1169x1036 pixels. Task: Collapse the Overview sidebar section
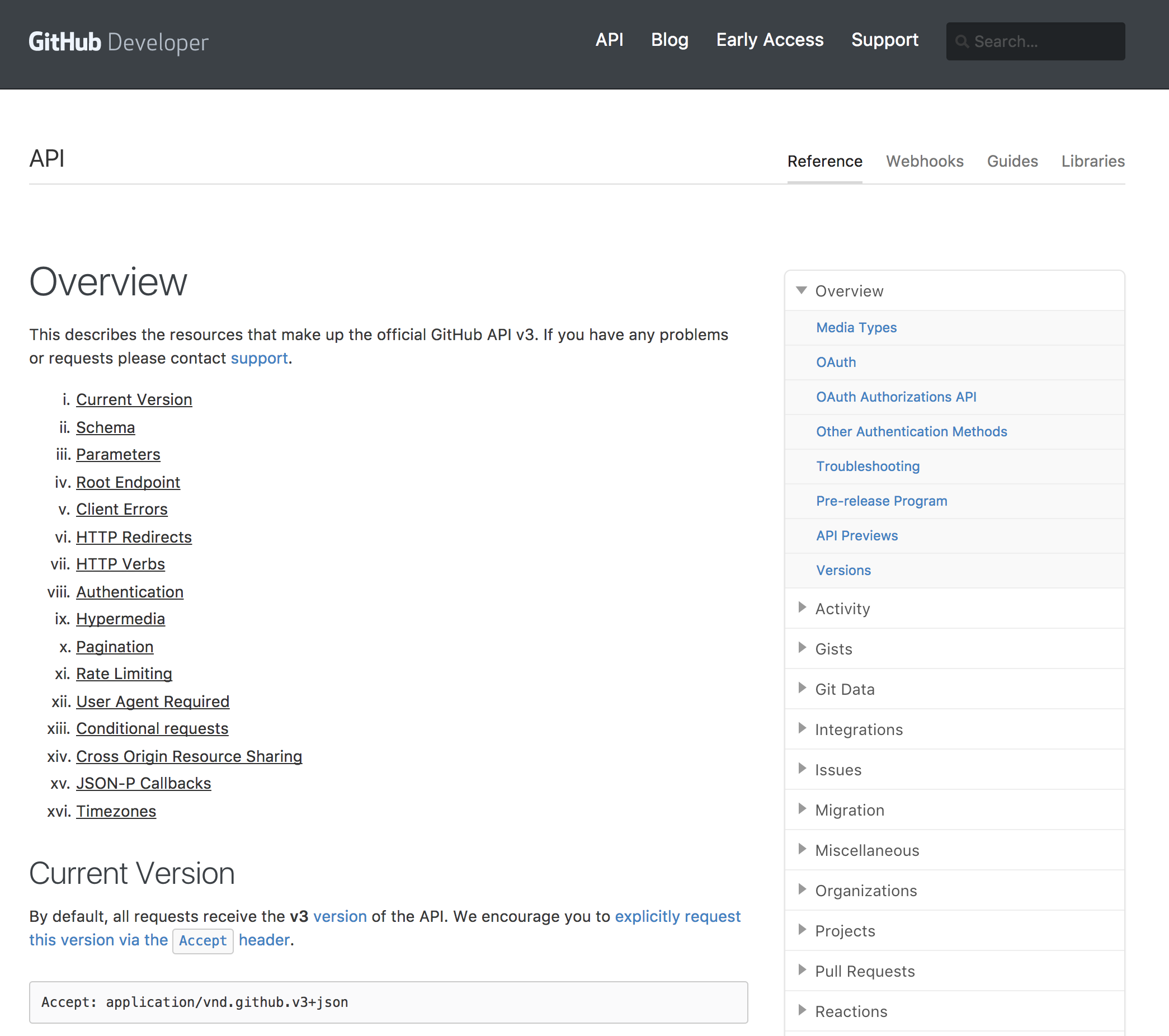click(802, 291)
